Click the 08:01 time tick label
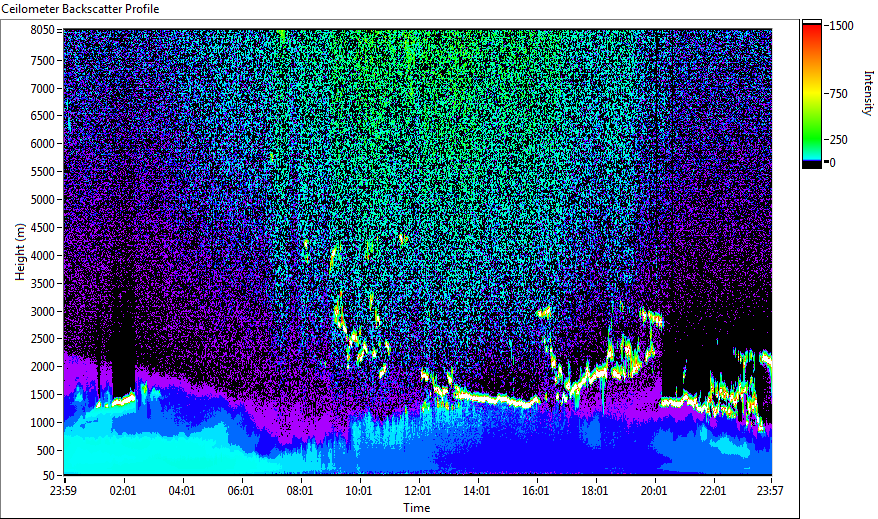The height and width of the screenshot is (519, 878). (300, 491)
